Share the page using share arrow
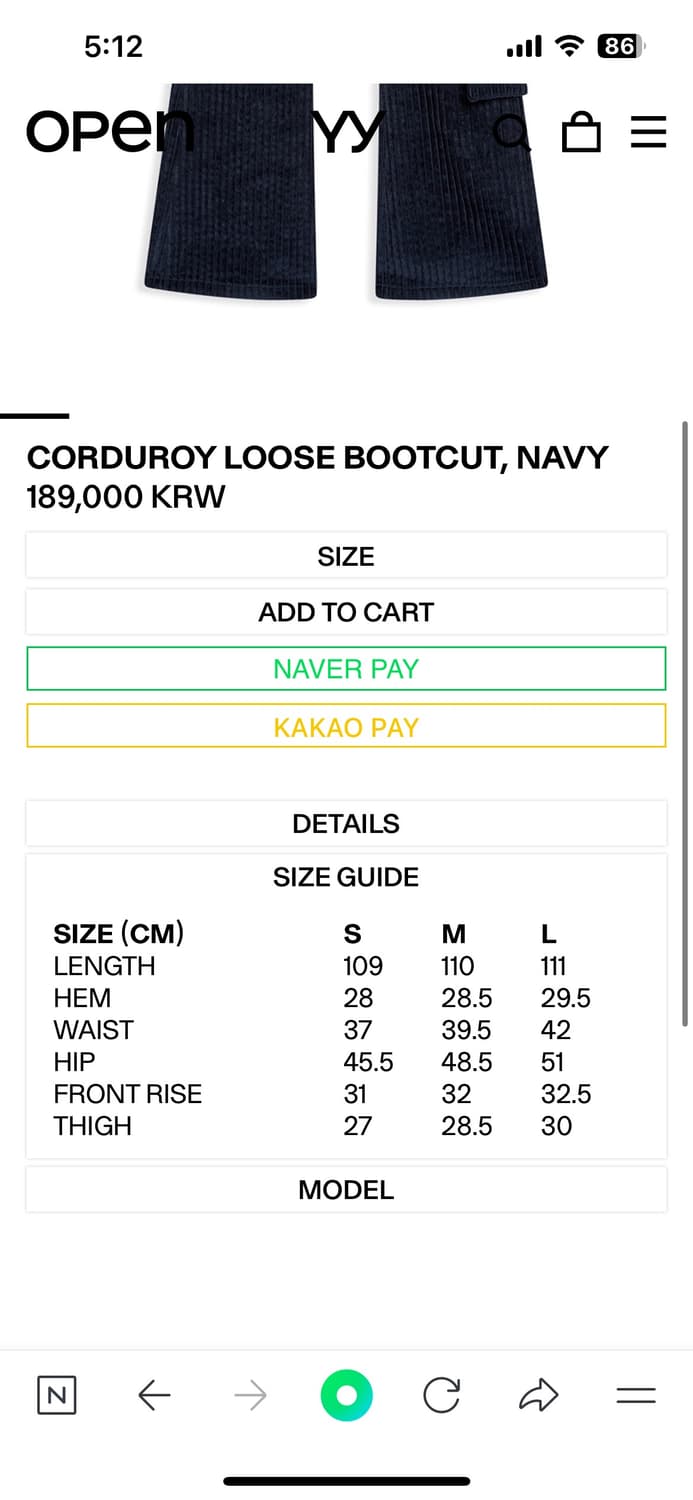This screenshot has height=1500, width=693. point(538,1395)
